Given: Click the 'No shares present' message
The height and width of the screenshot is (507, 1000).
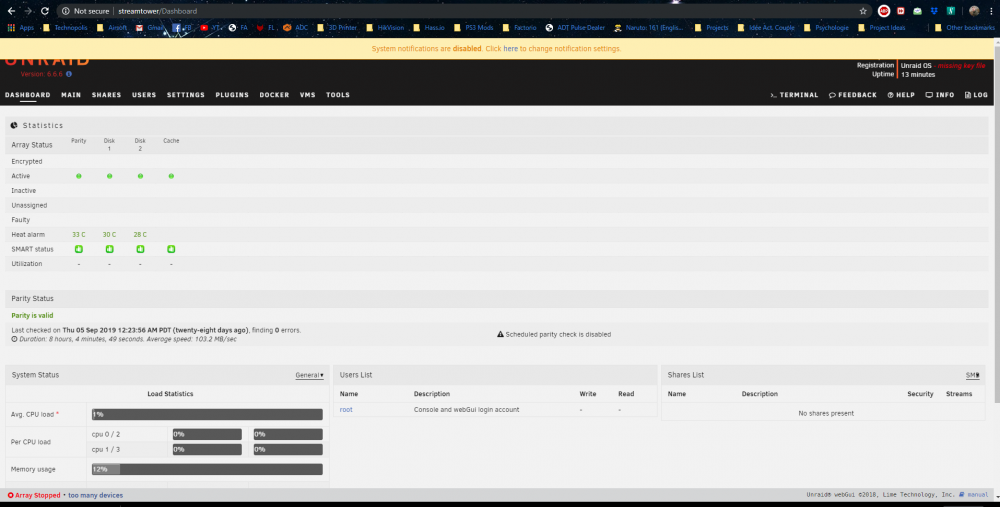Looking at the screenshot, I should 826,413.
